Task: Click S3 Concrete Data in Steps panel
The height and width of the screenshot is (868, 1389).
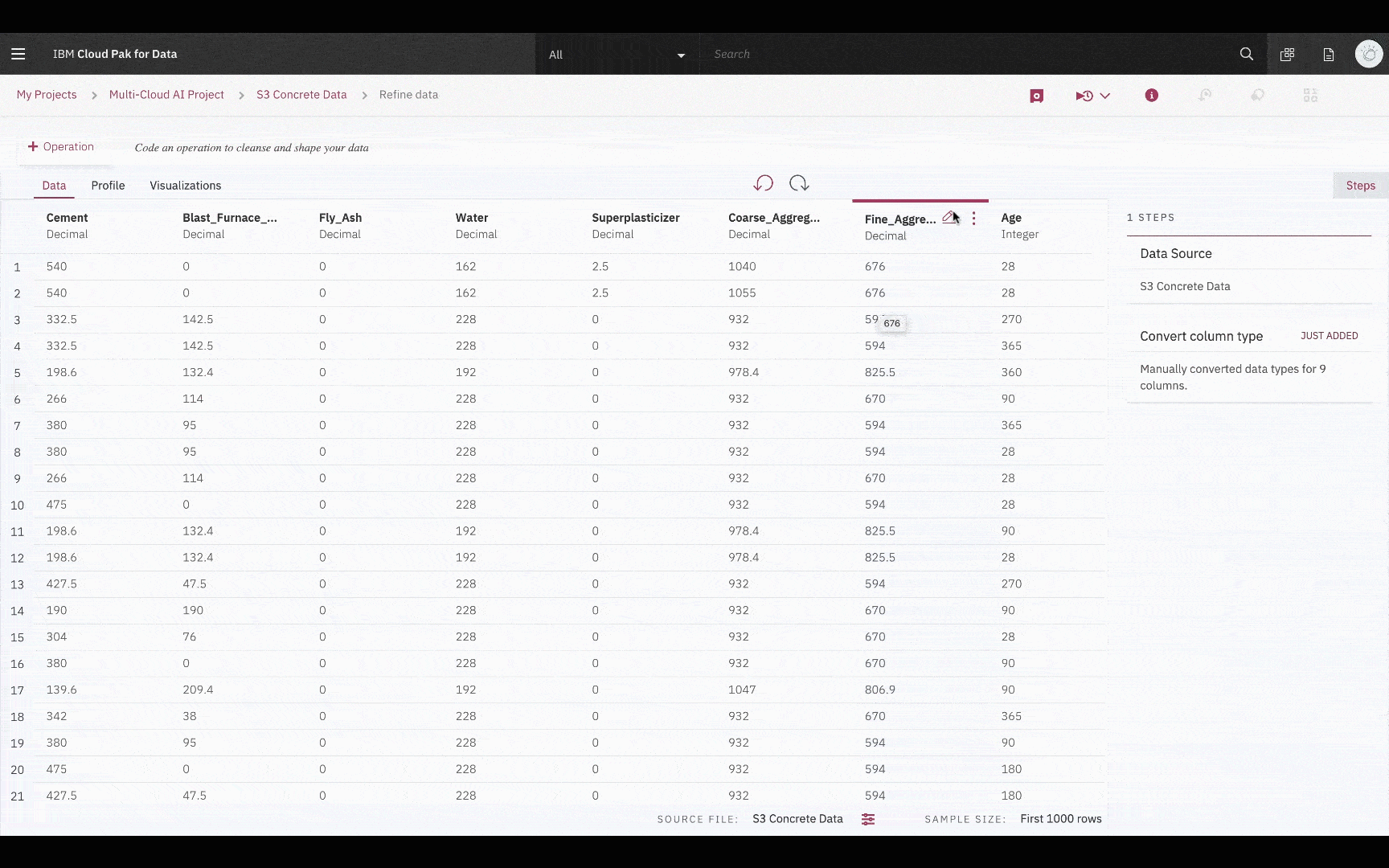Action: tap(1185, 287)
